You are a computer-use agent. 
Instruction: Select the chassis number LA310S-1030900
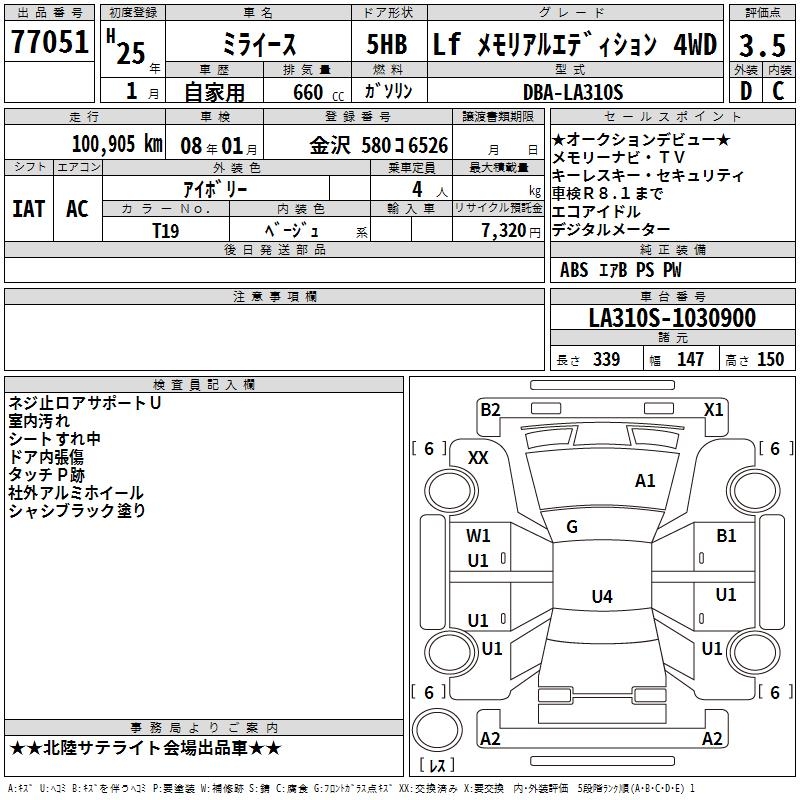click(672, 317)
